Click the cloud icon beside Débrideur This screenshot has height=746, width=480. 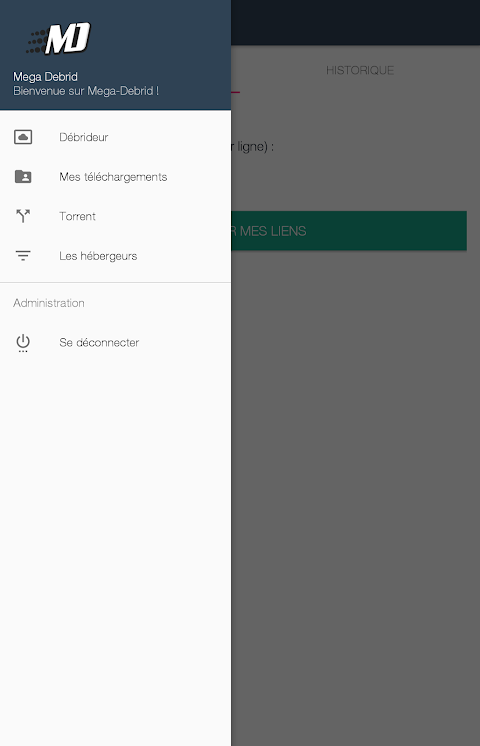pos(23,137)
